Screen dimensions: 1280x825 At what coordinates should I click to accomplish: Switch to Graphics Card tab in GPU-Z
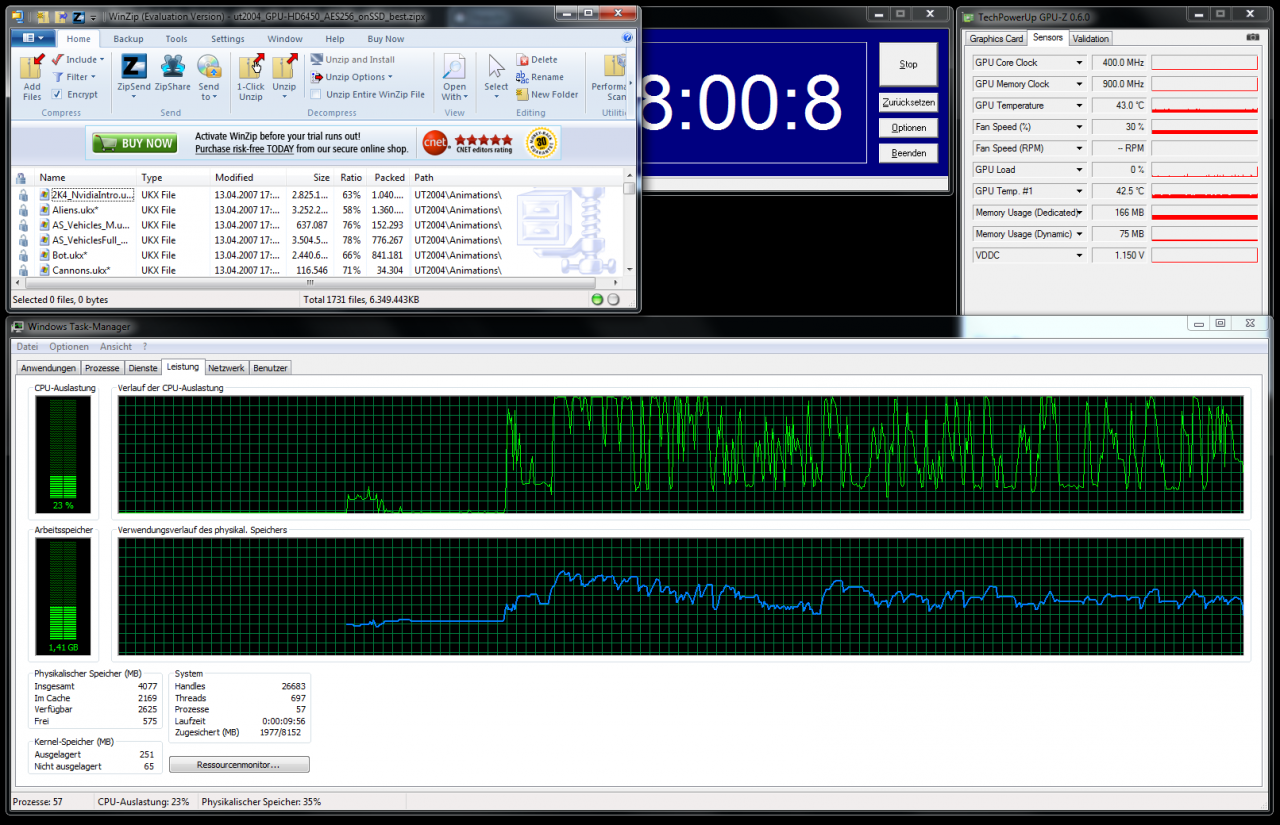tap(996, 38)
